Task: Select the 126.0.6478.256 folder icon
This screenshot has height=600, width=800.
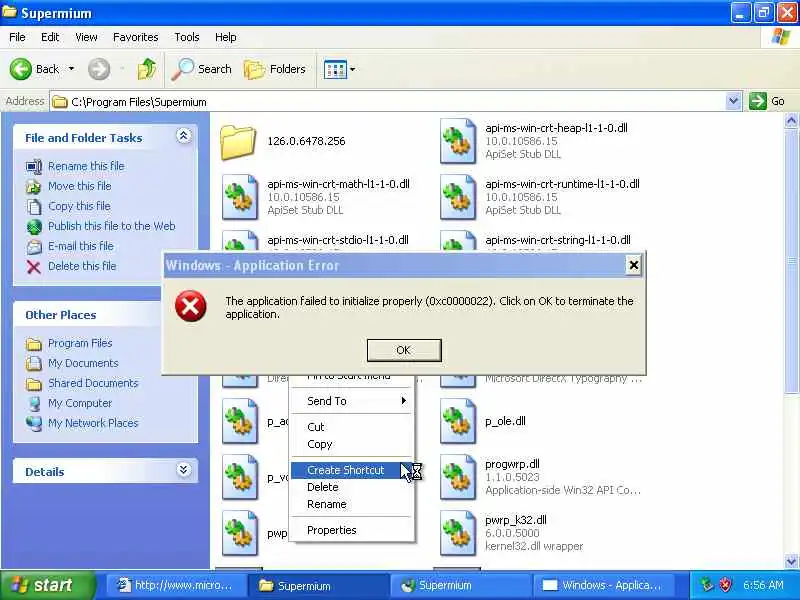Action: coord(238,142)
